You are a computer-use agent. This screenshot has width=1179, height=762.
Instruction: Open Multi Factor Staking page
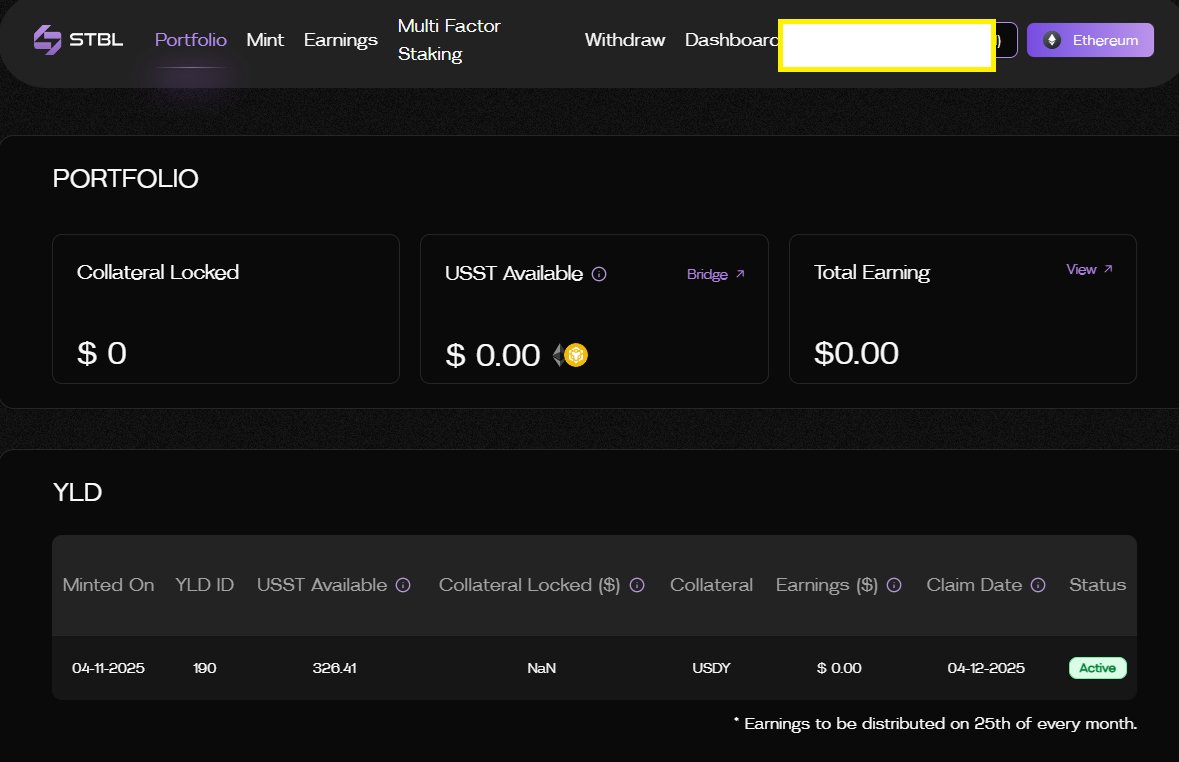coord(449,40)
